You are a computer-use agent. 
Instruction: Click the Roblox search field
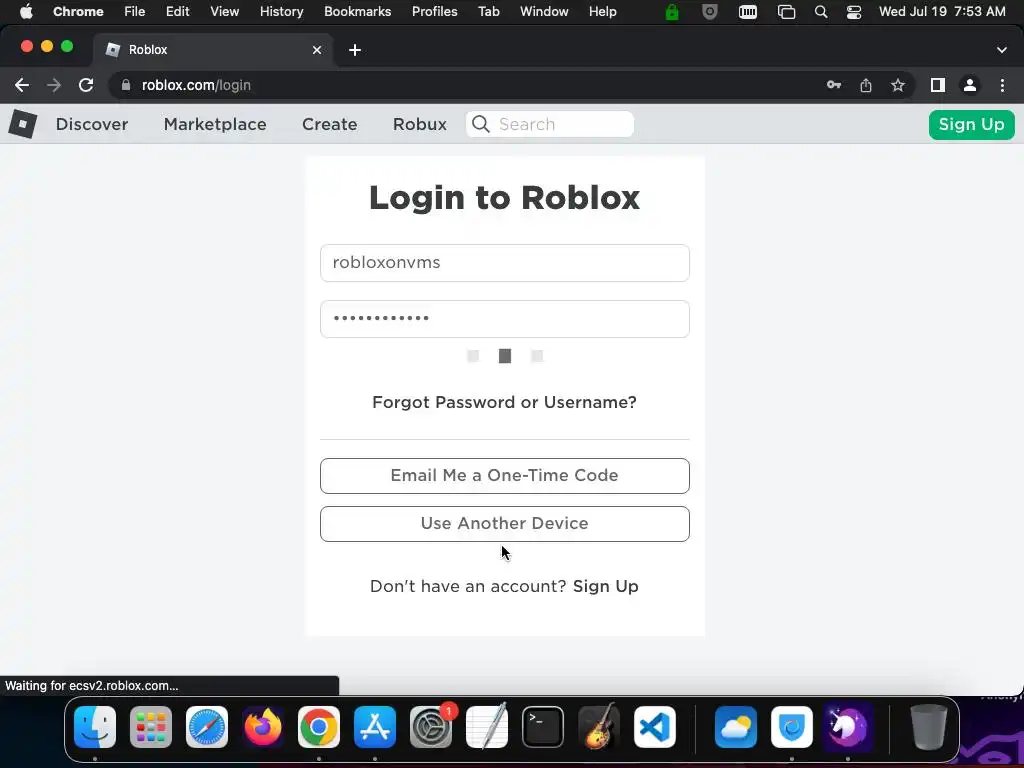tap(550, 124)
